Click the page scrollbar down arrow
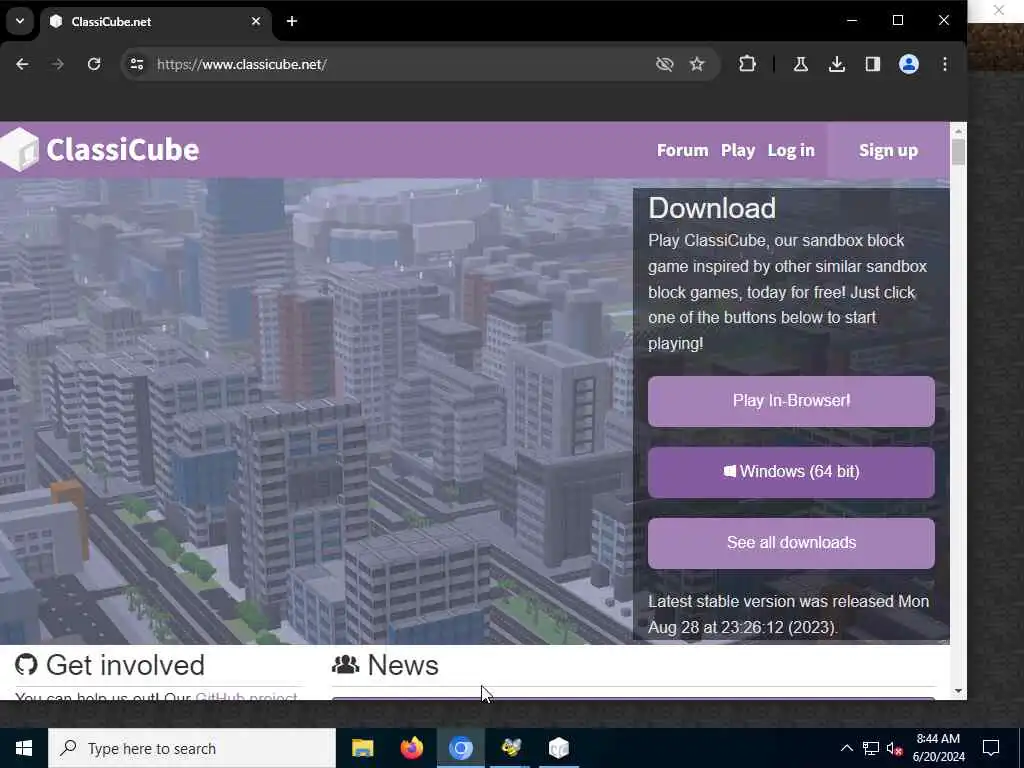 click(x=958, y=690)
